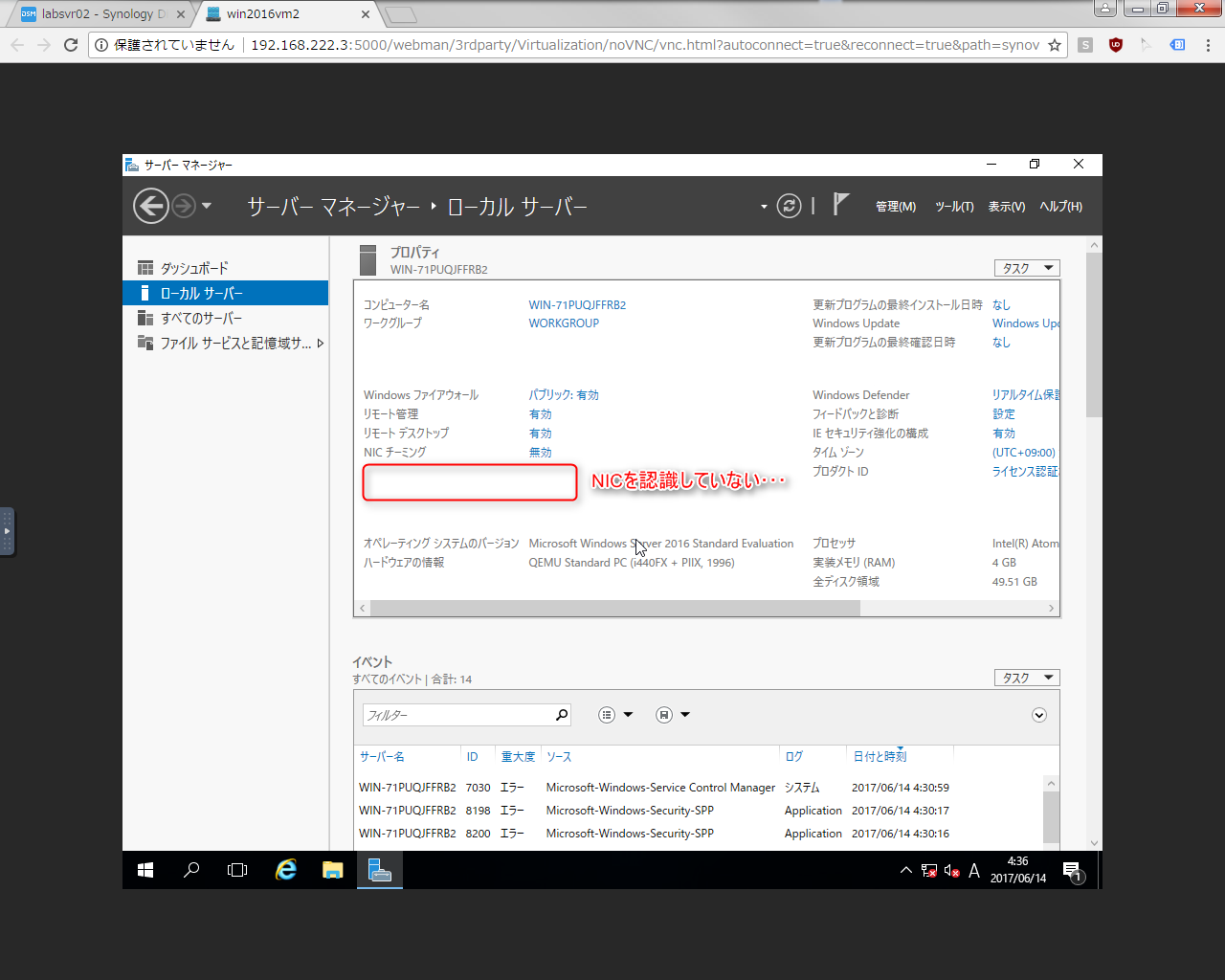Open the notifications flag
Image resolution: width=1225 pixels, height=980 pixels.
point(840,204)
